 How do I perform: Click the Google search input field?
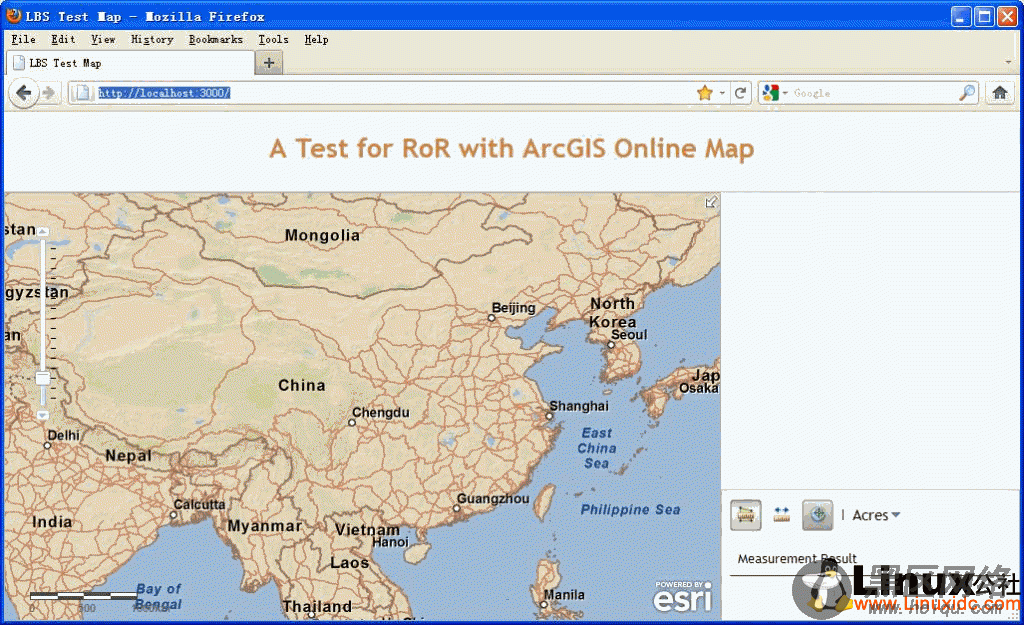point(873,93)
